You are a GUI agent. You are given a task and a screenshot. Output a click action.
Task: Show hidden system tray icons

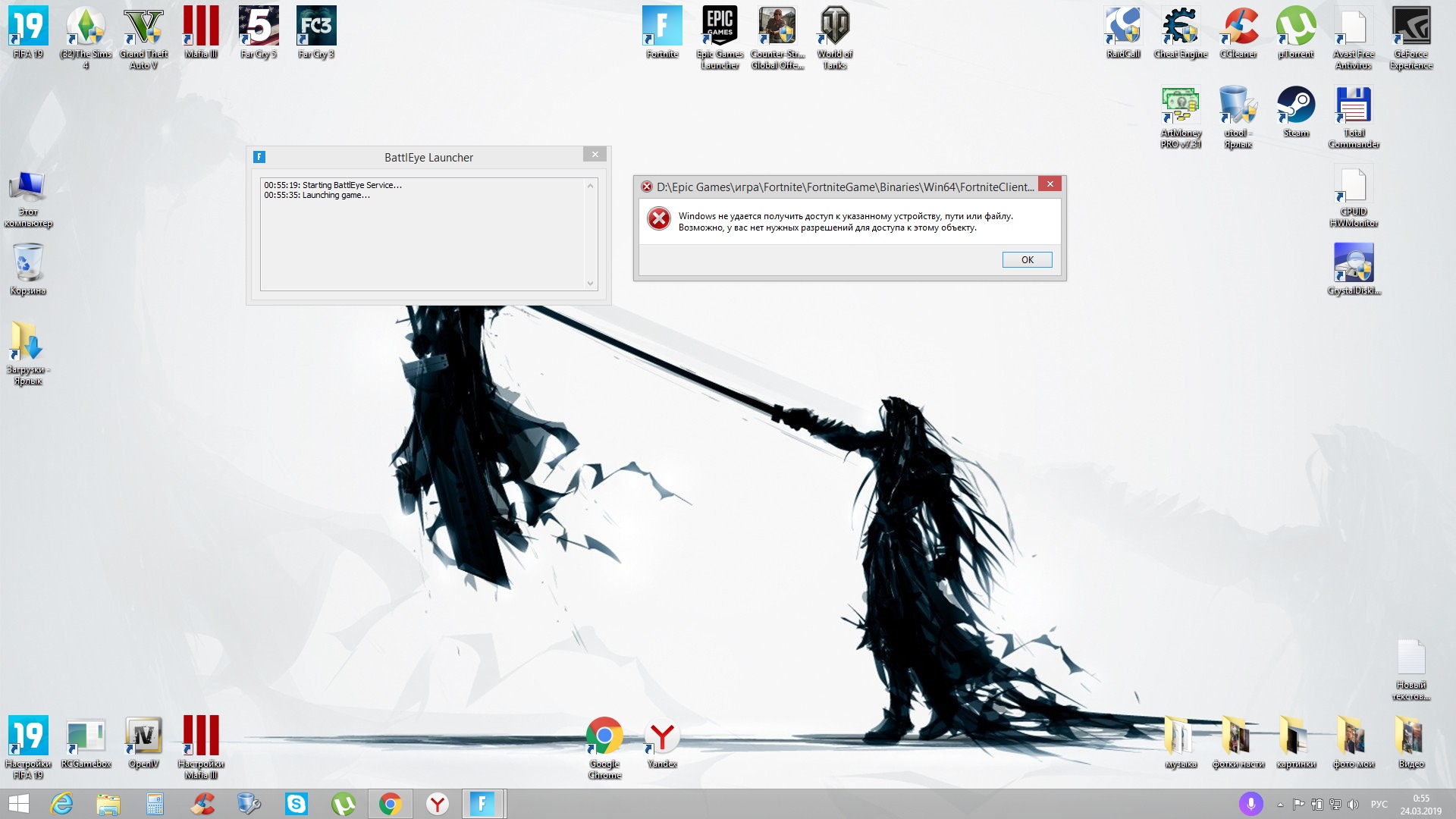click(1280, 805)
